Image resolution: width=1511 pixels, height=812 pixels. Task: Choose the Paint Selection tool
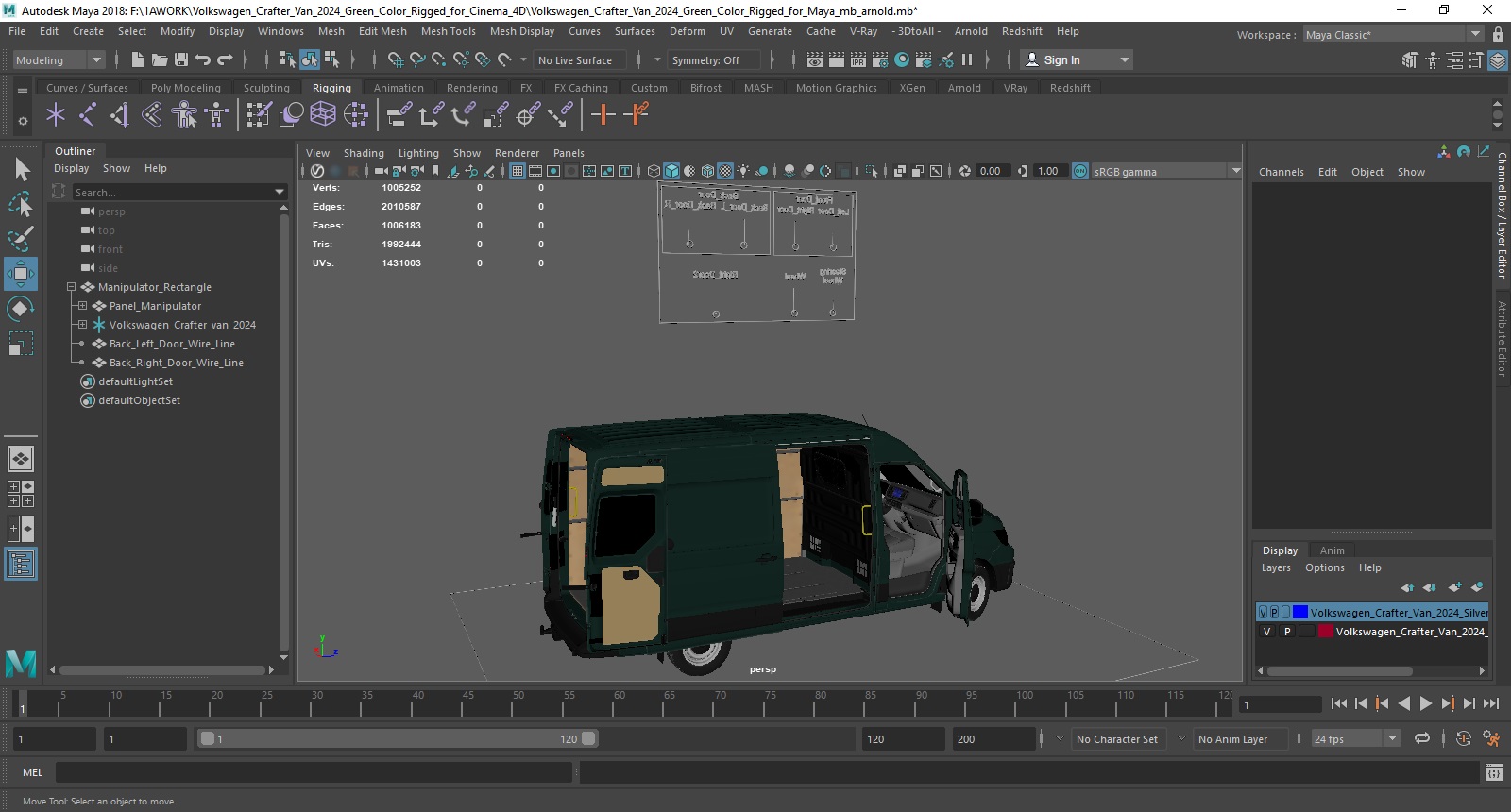[x=21, y=239]
